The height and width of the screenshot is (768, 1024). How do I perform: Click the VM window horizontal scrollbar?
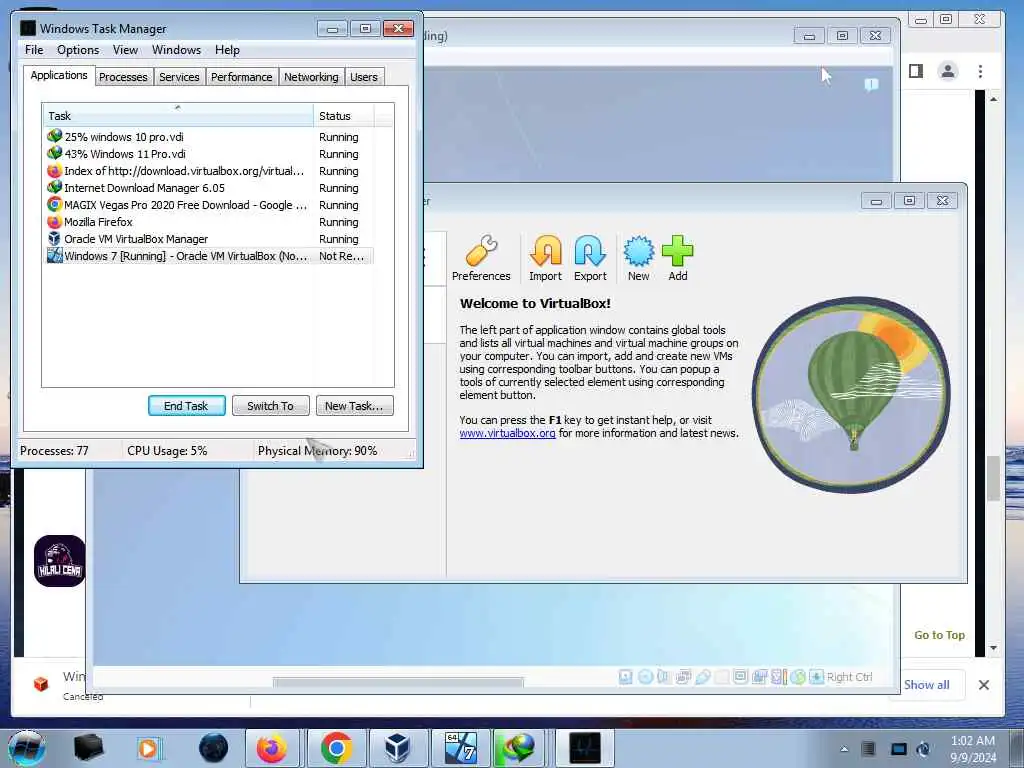[398, 682]
